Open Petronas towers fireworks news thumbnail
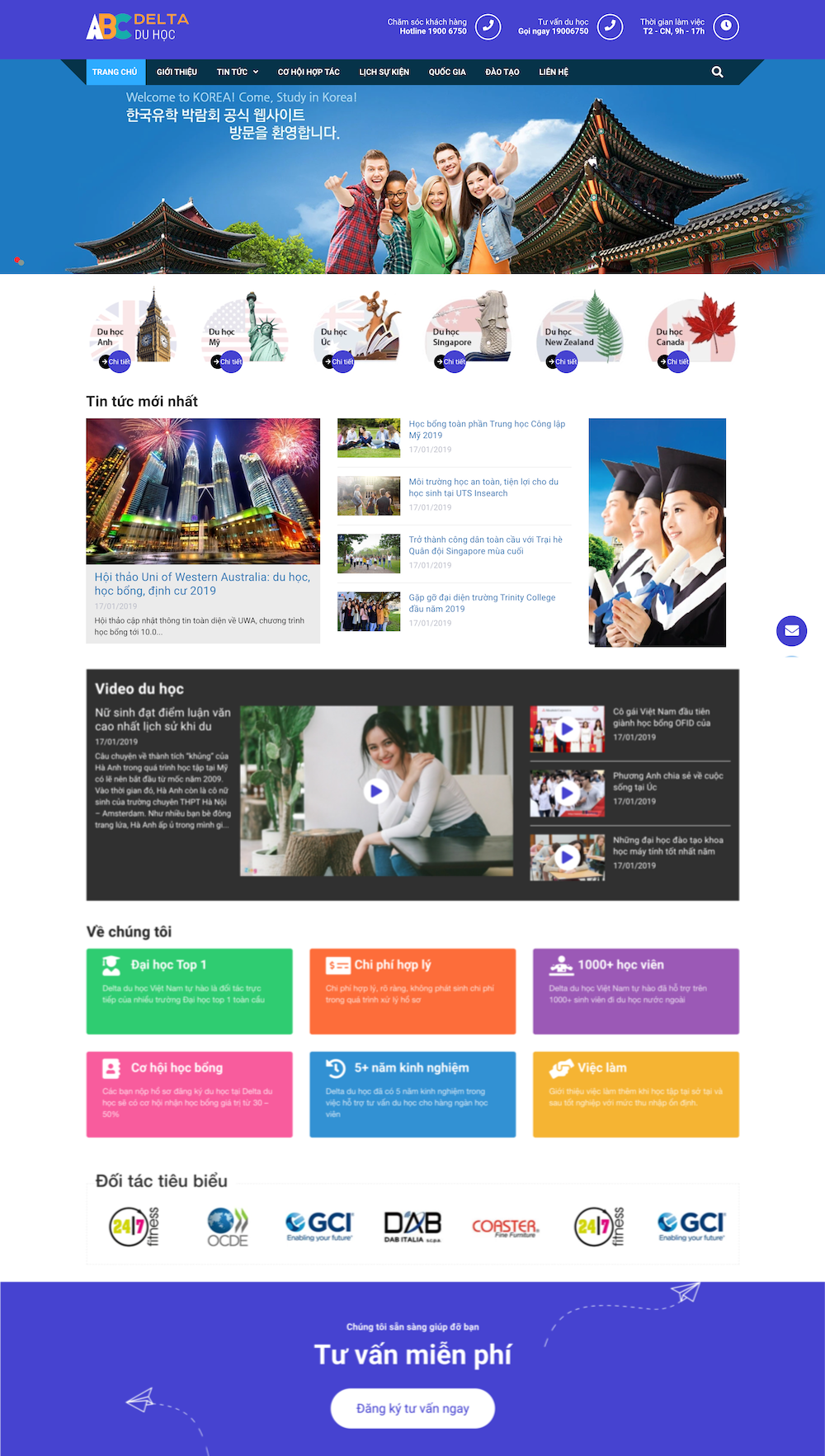Screen dimensions: 825x1456 [203, 491]
